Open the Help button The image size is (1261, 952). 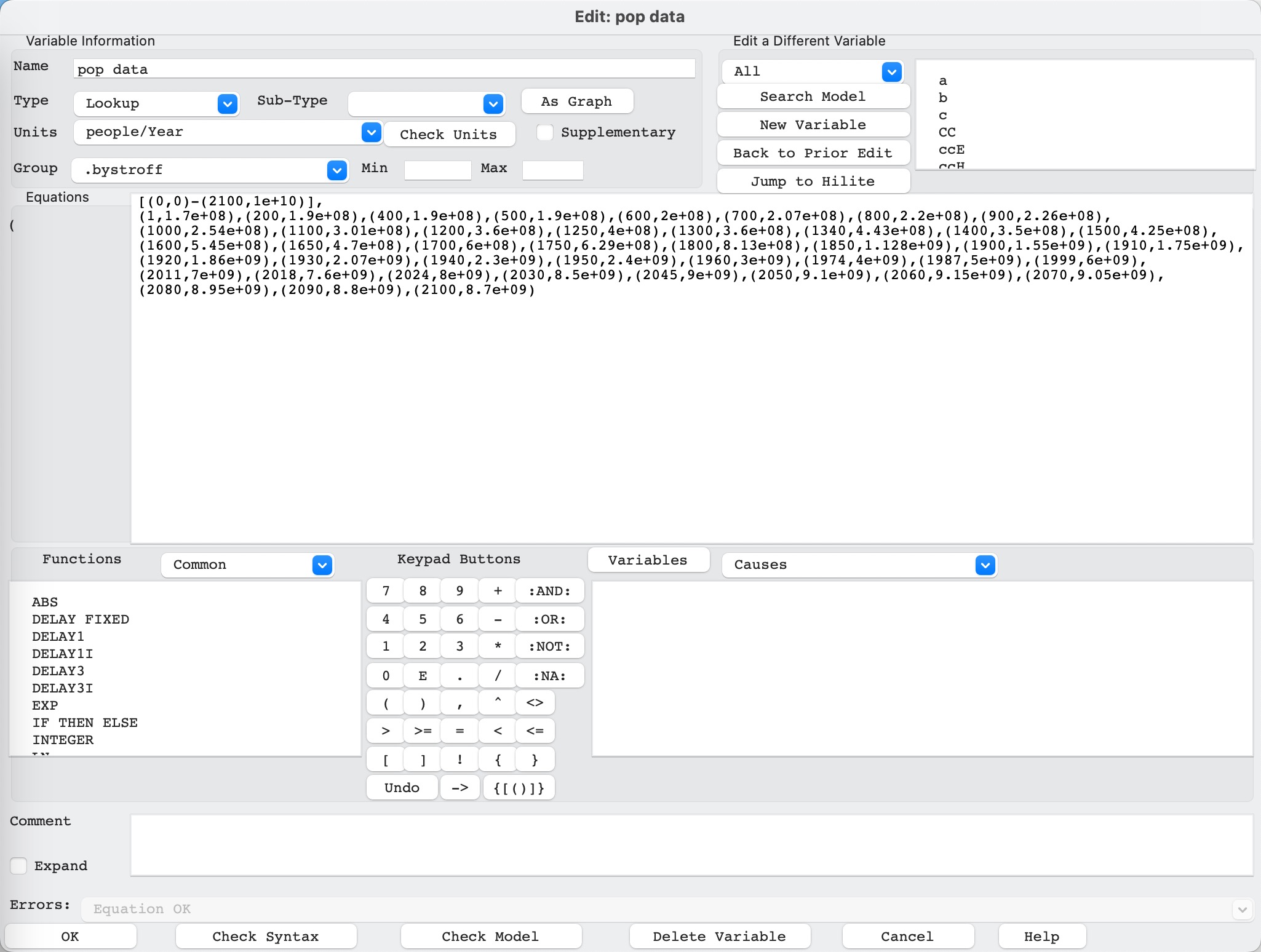(x=1042, y=936)
